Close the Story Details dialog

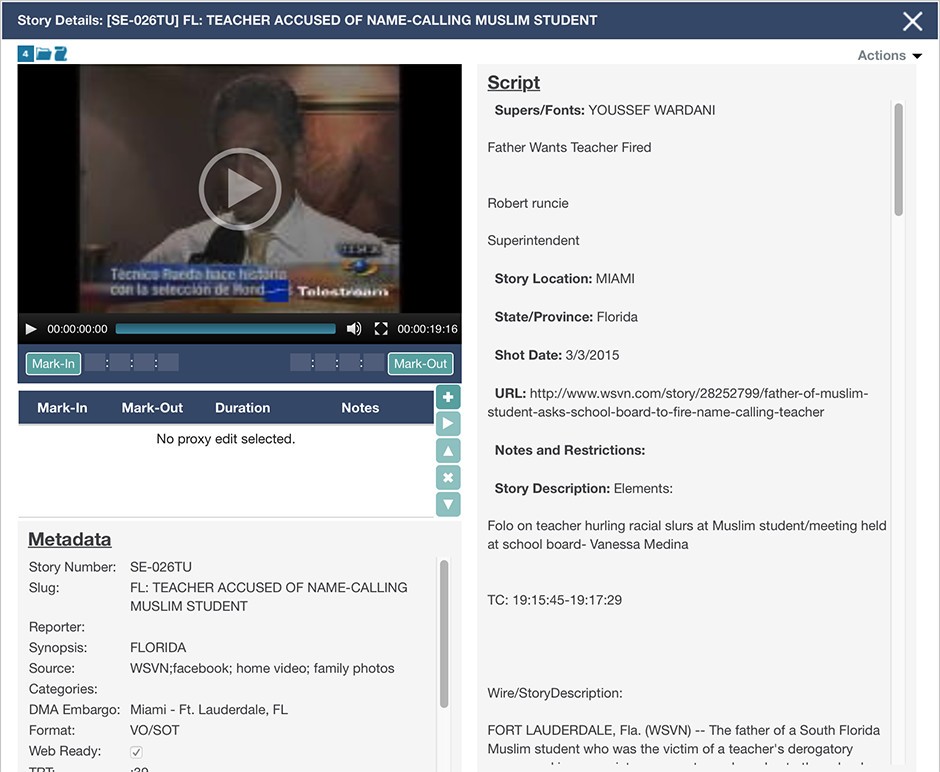(912, 21)
